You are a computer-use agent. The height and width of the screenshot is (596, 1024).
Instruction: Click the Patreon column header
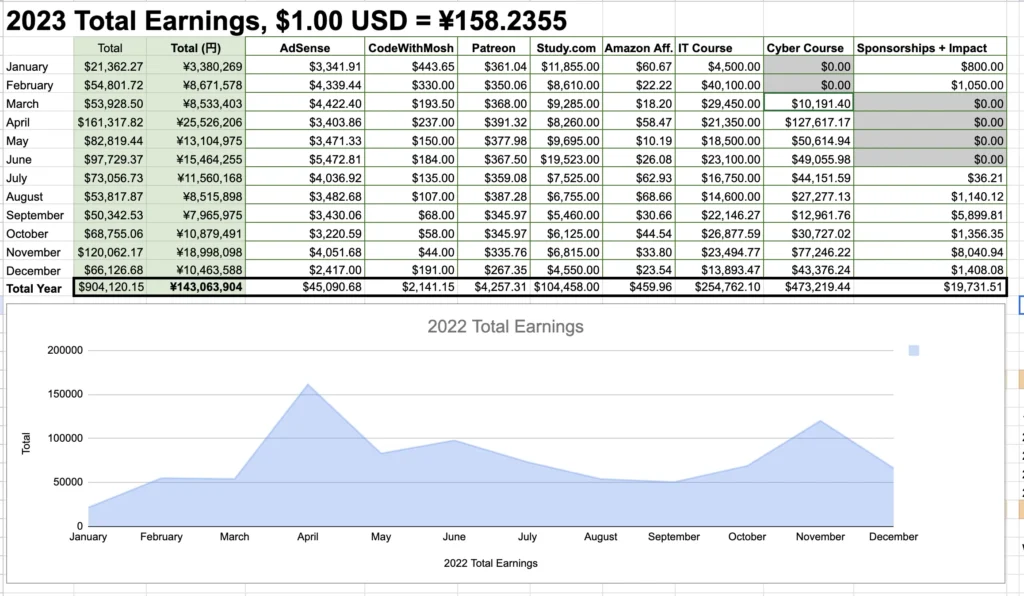pyautogui.click(x=494, y=47)
